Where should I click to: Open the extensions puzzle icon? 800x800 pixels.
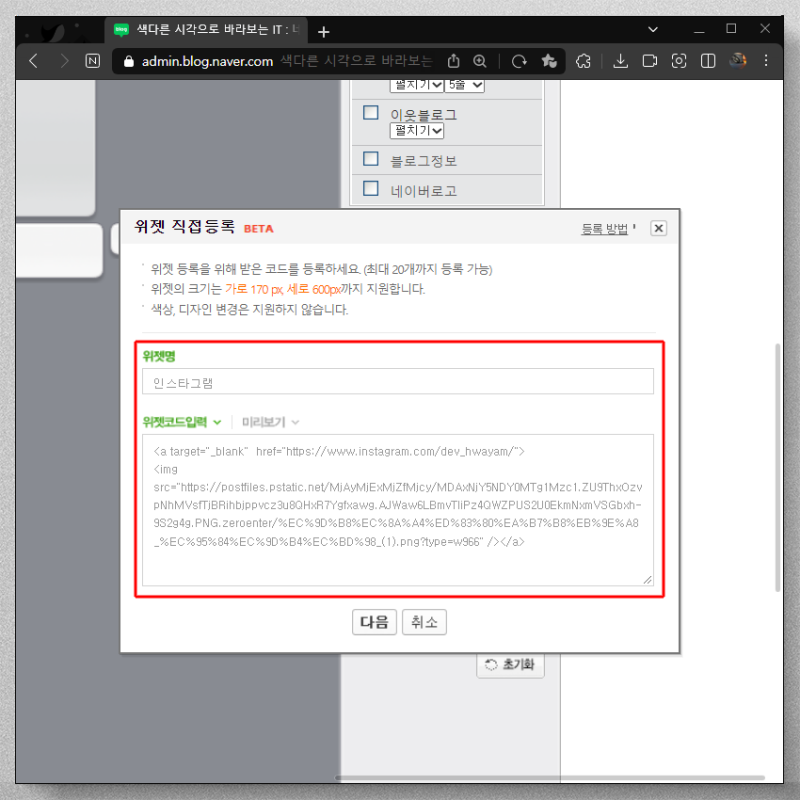pyautogui.click(x=583, y=61)
